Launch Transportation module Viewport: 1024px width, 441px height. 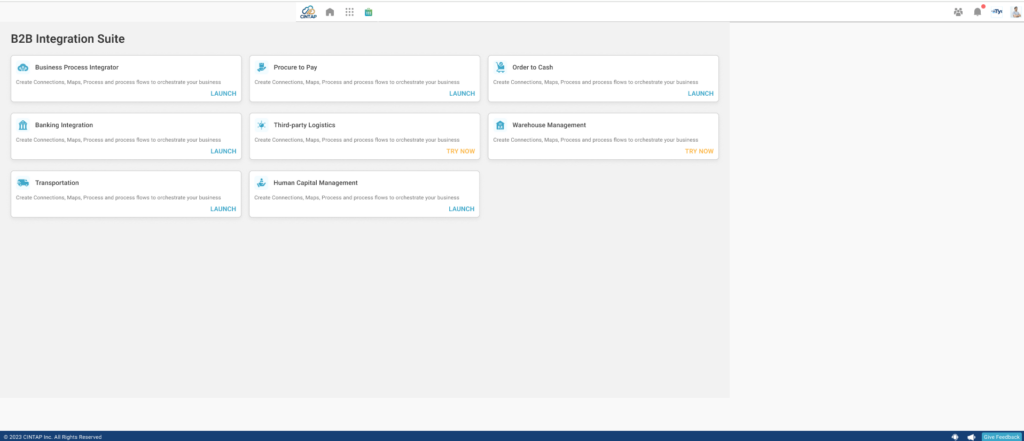click(223, 209)
